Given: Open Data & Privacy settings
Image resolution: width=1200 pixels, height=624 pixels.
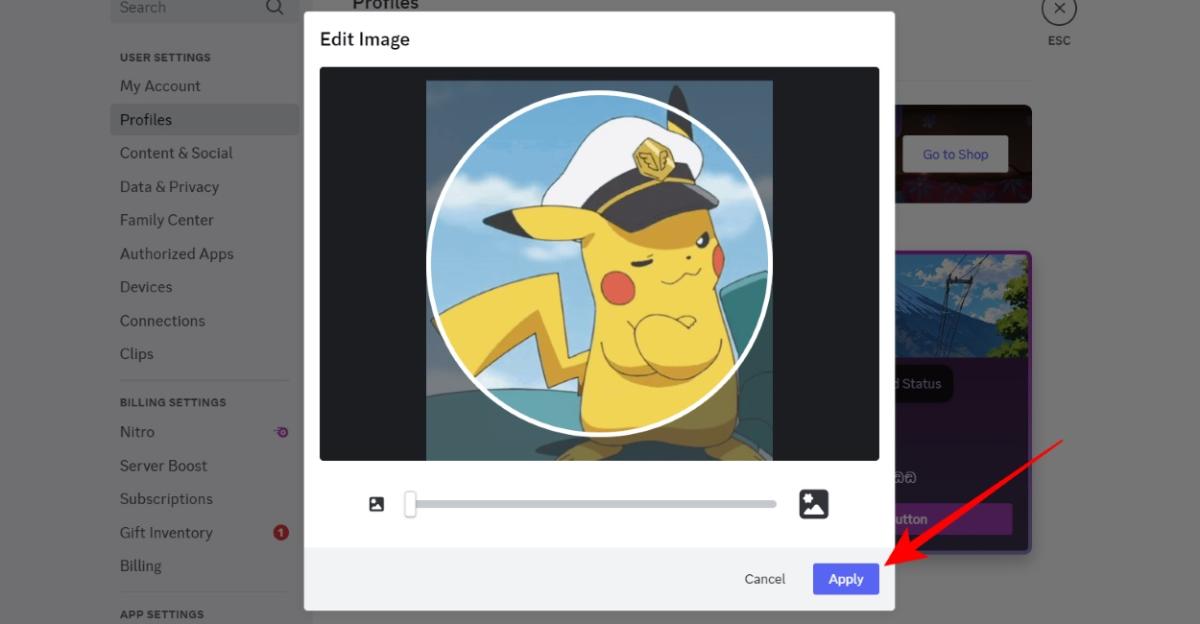Looking at the screenshot, I should (169, 186).
